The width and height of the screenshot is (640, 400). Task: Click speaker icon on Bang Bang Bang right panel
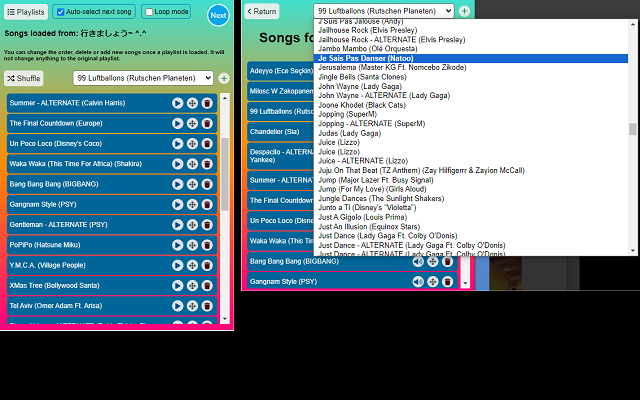click(x=418, y=262)
